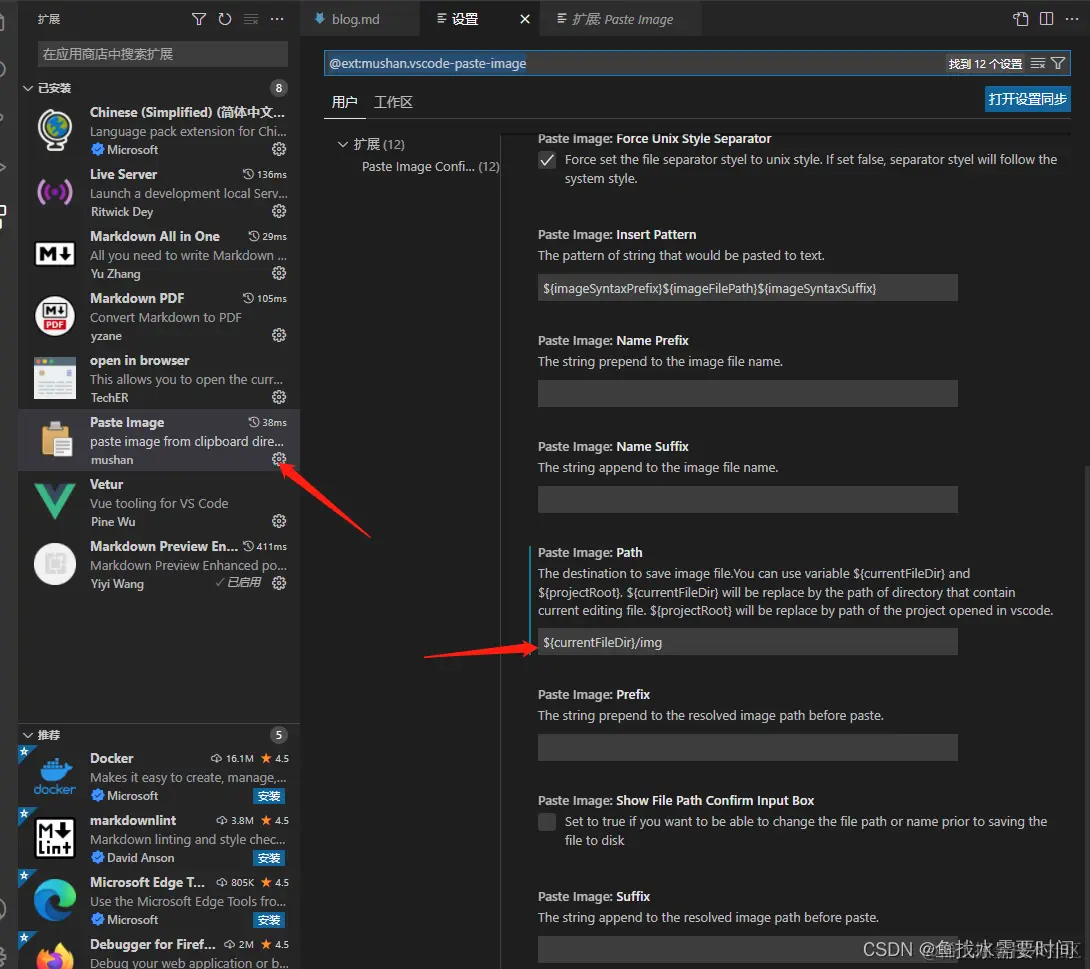Image resolution: width=1090 pixels, height=969 pixels.
Task: Edit the Path value ${currentFileDir}/img
Action: (747, 642)
